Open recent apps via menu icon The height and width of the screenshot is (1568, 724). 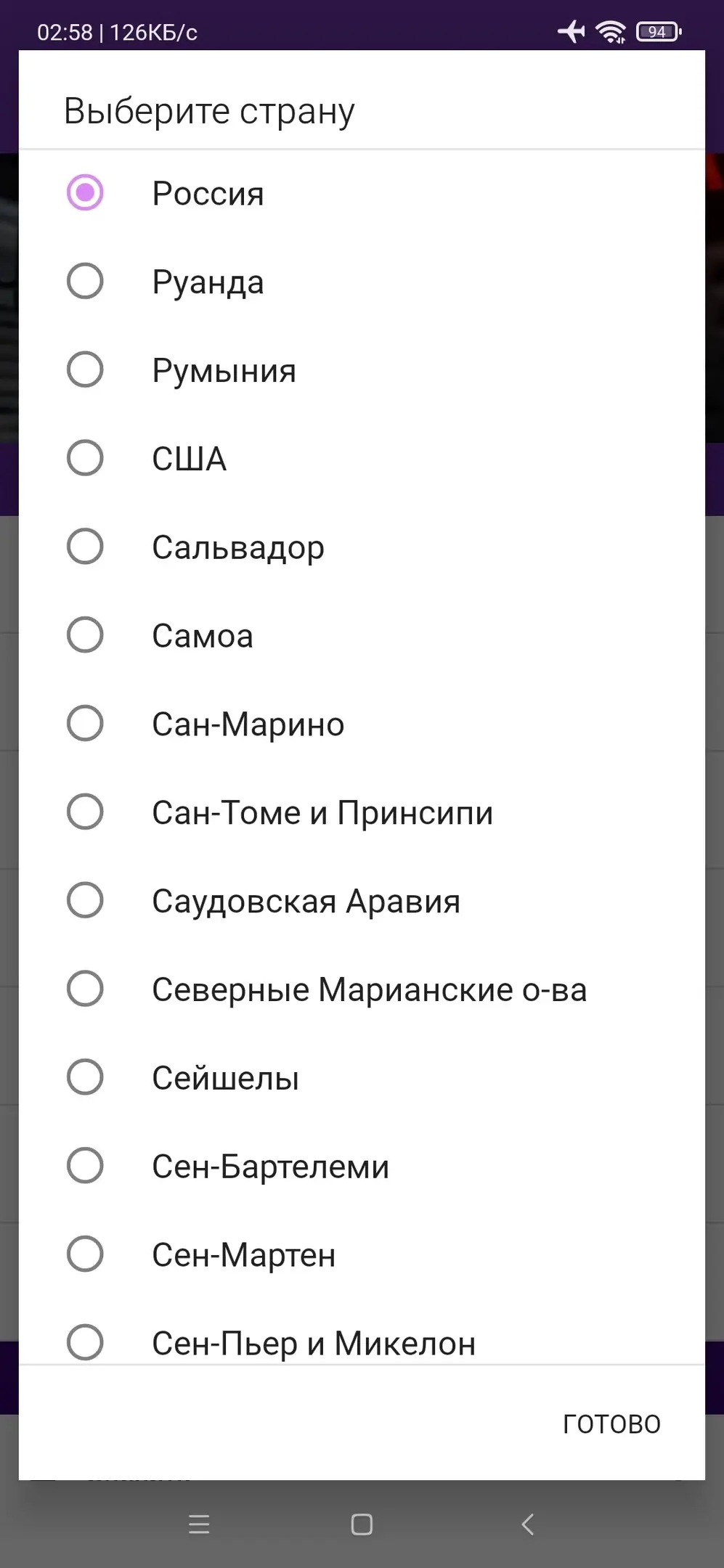[x=199, y=1524]
